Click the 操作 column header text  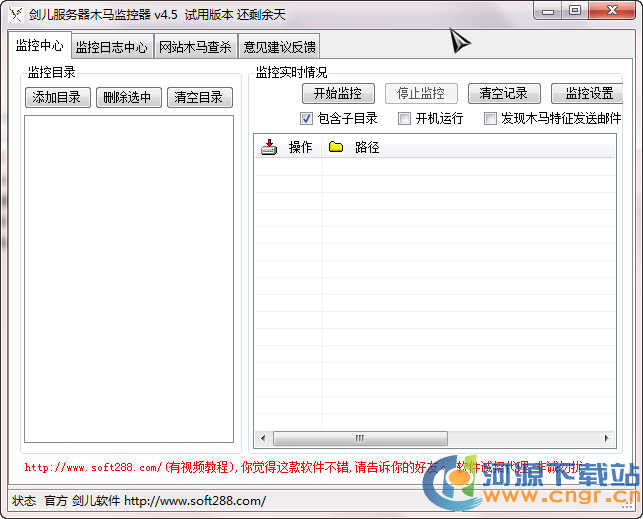tap(300, 147)
